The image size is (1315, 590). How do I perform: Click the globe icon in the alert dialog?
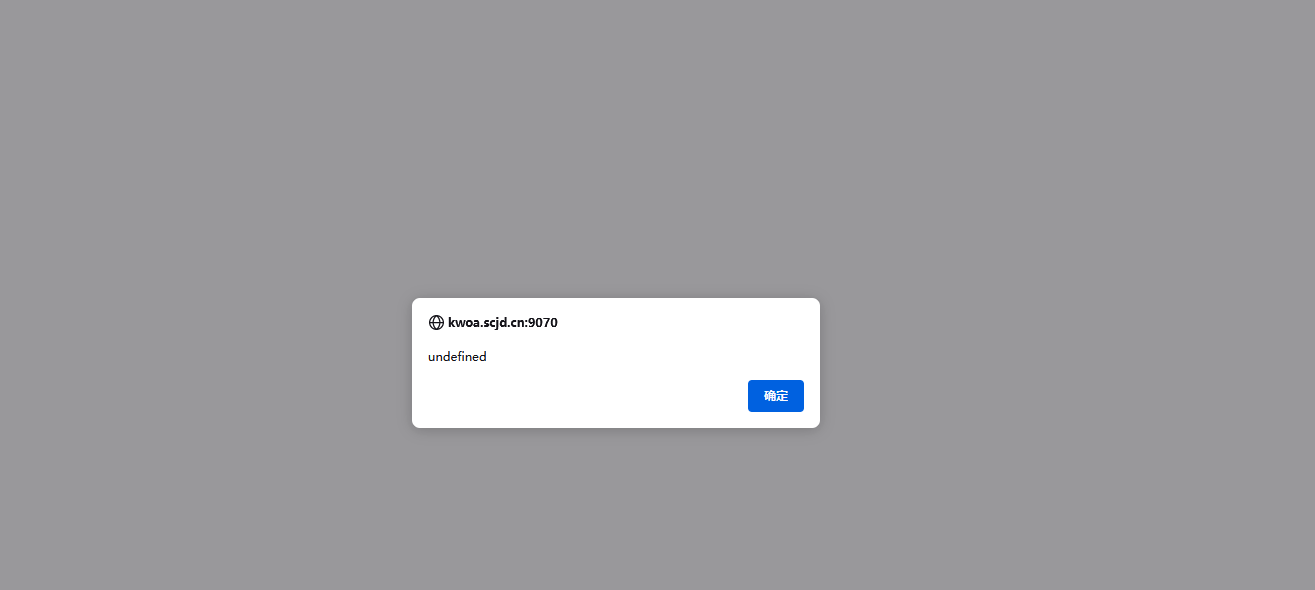436,323
